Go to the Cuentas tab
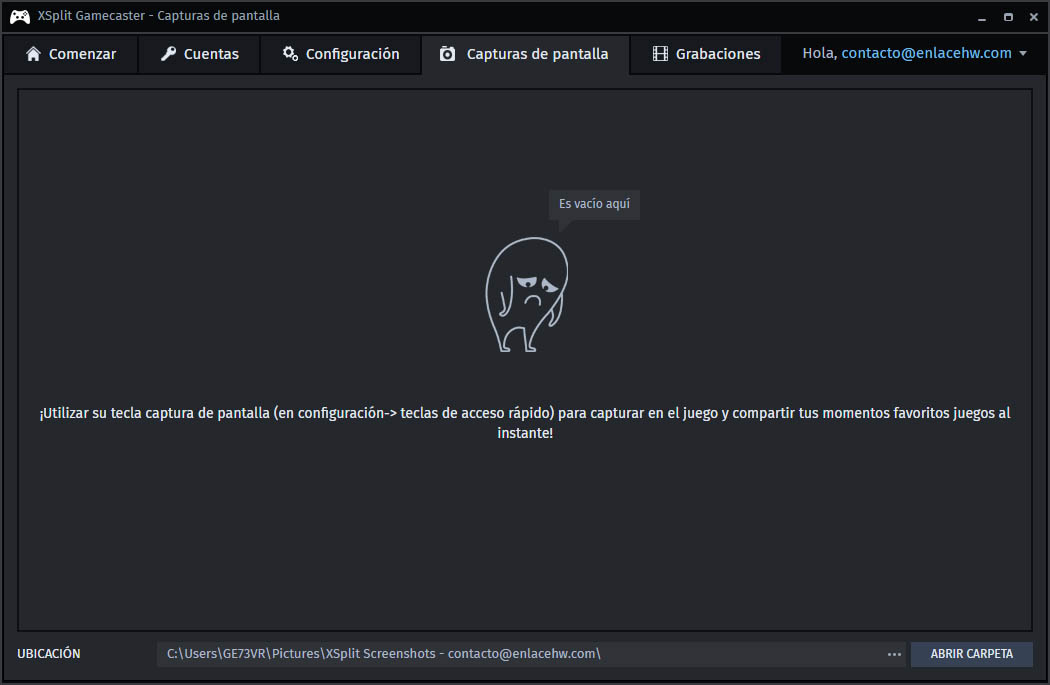 coord(199,54)
